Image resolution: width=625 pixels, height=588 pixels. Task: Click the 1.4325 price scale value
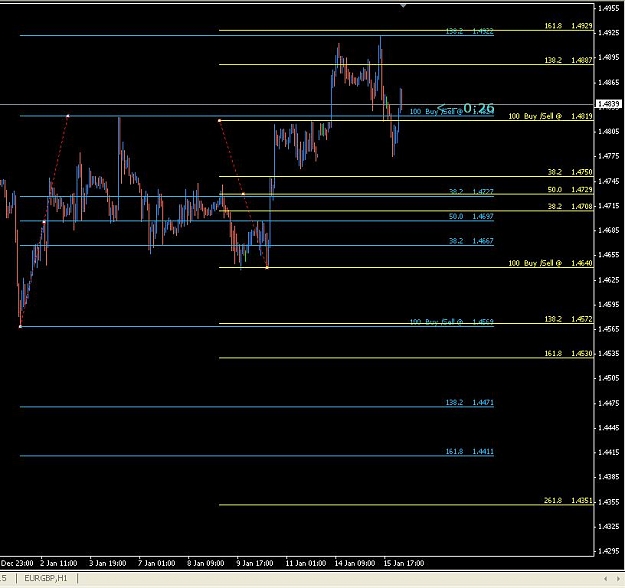click(609, 527)
